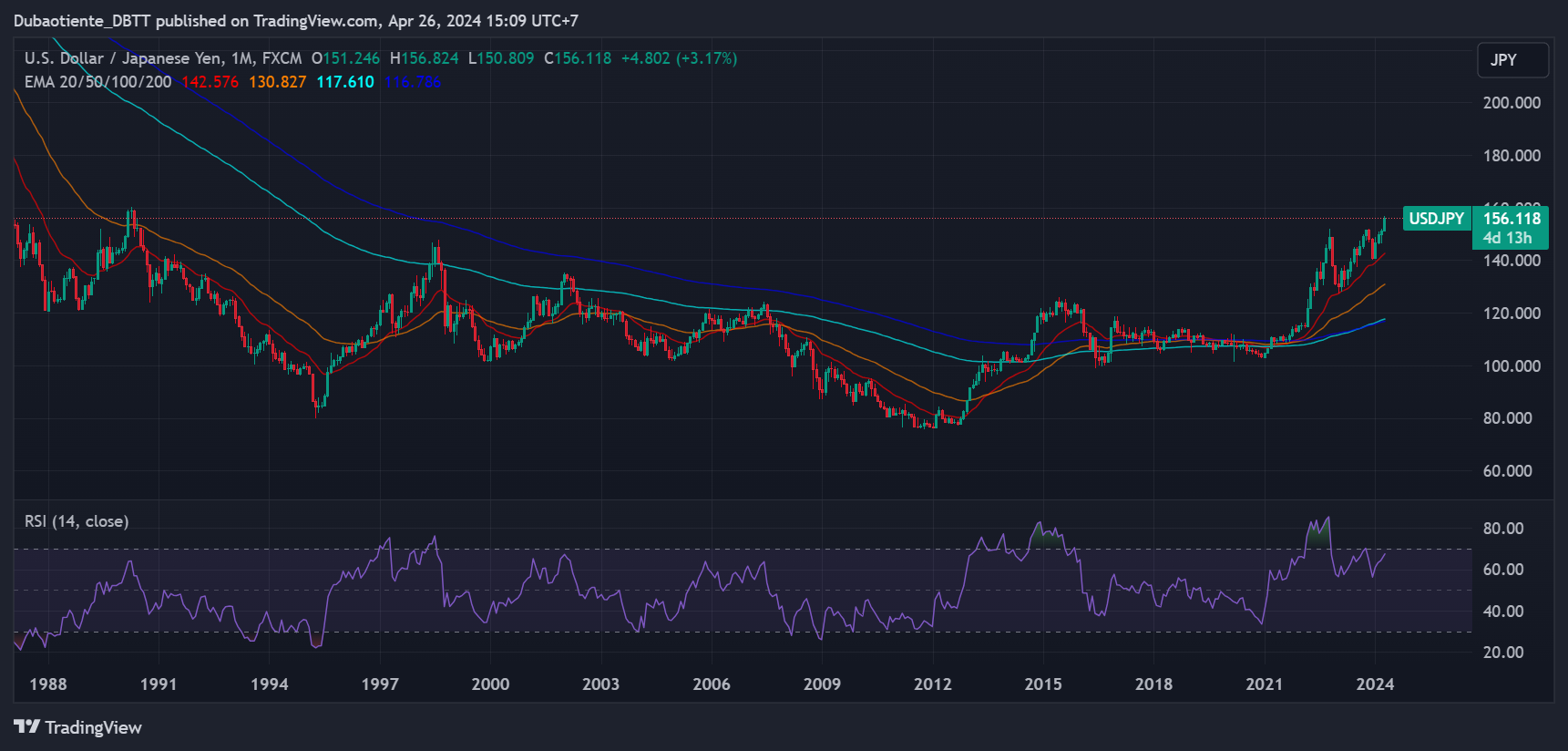Click the EMA 100 value 117.610
Screen dimensions: 1568x751
pyautogui.click(x=344, y=82)
